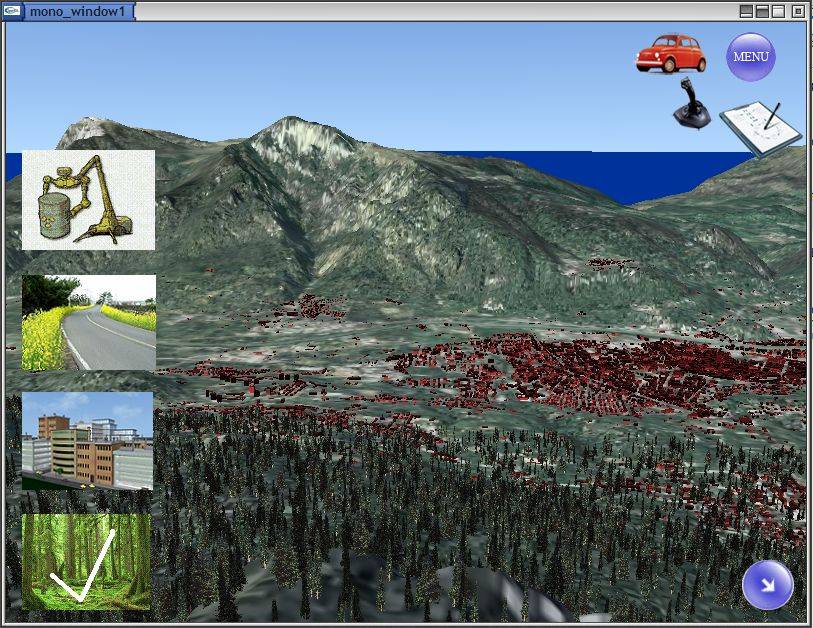Open the clipboard notes icon
The image size is (813, 628).
(761, 128)
